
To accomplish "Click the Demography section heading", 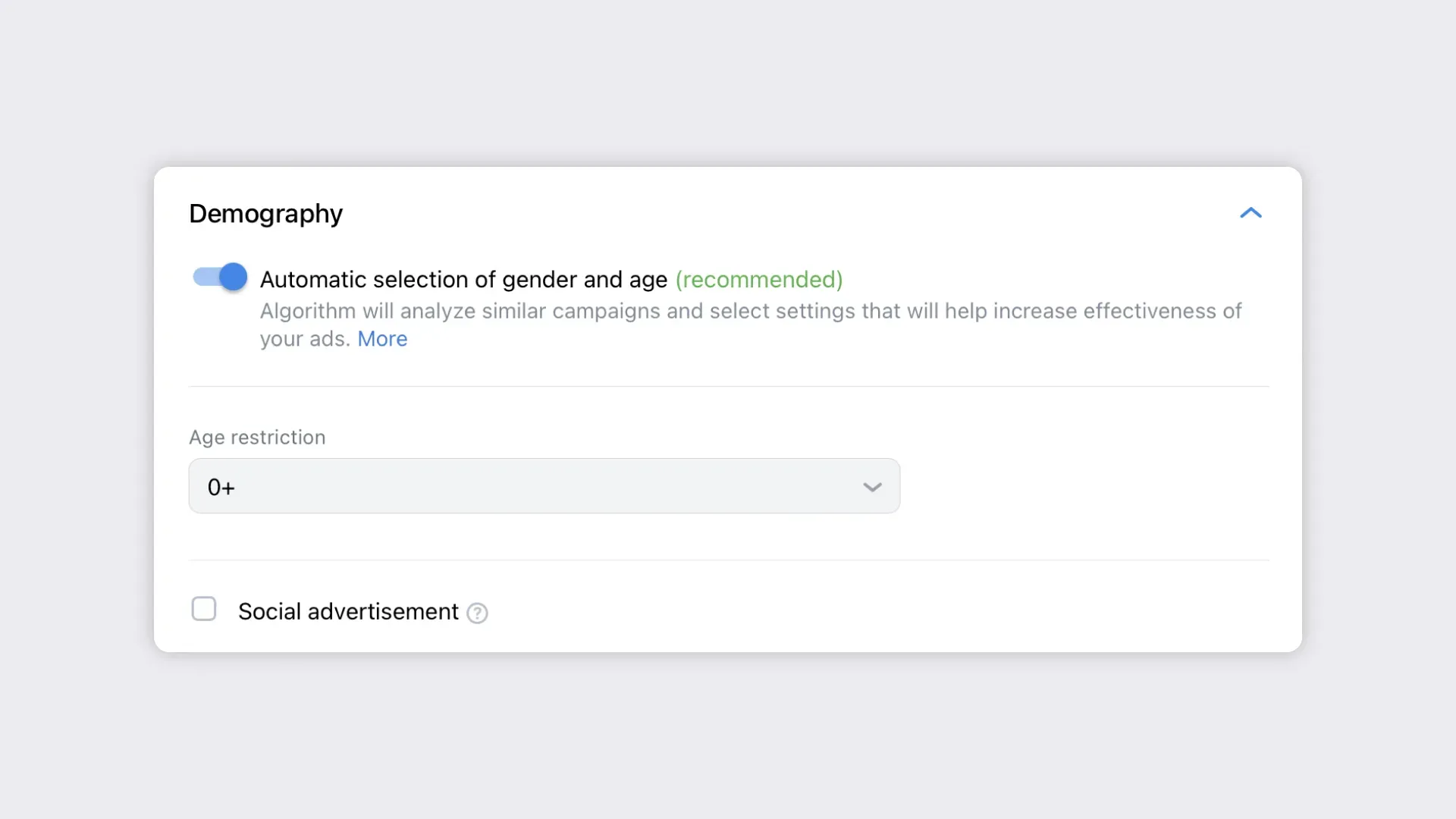I will pos(265,214).
